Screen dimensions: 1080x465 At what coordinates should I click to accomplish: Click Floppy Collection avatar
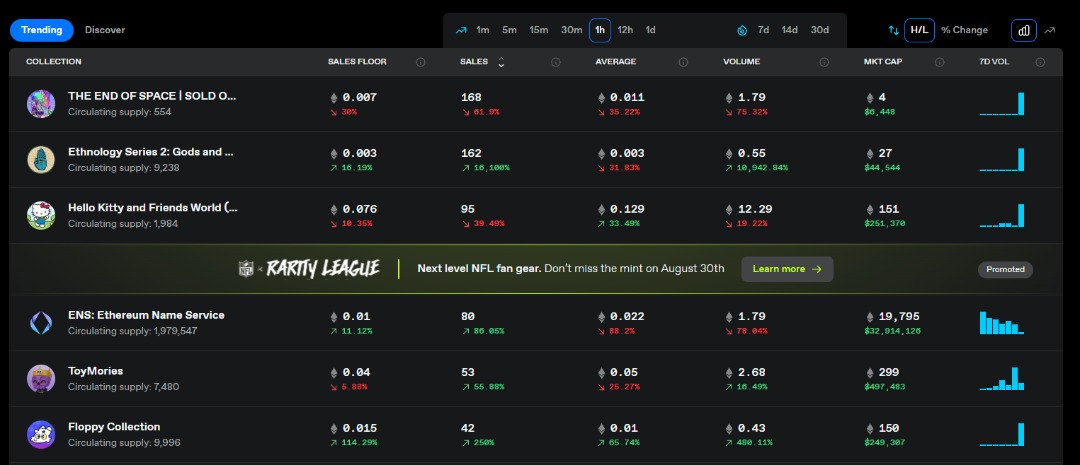[41, 434]
